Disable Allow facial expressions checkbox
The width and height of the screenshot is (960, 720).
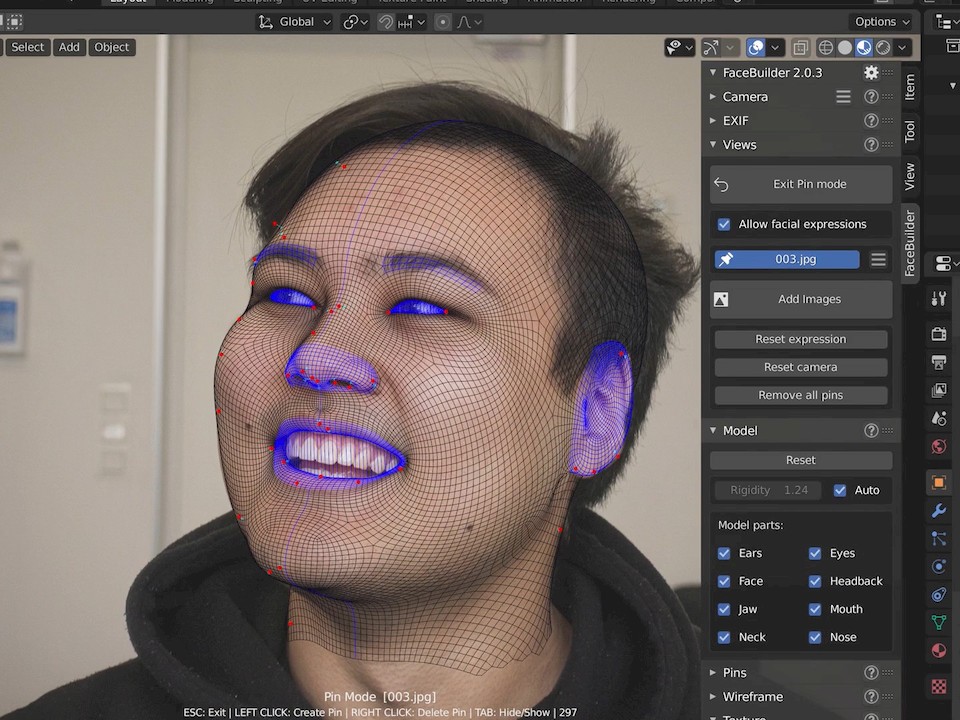(724, 225)
